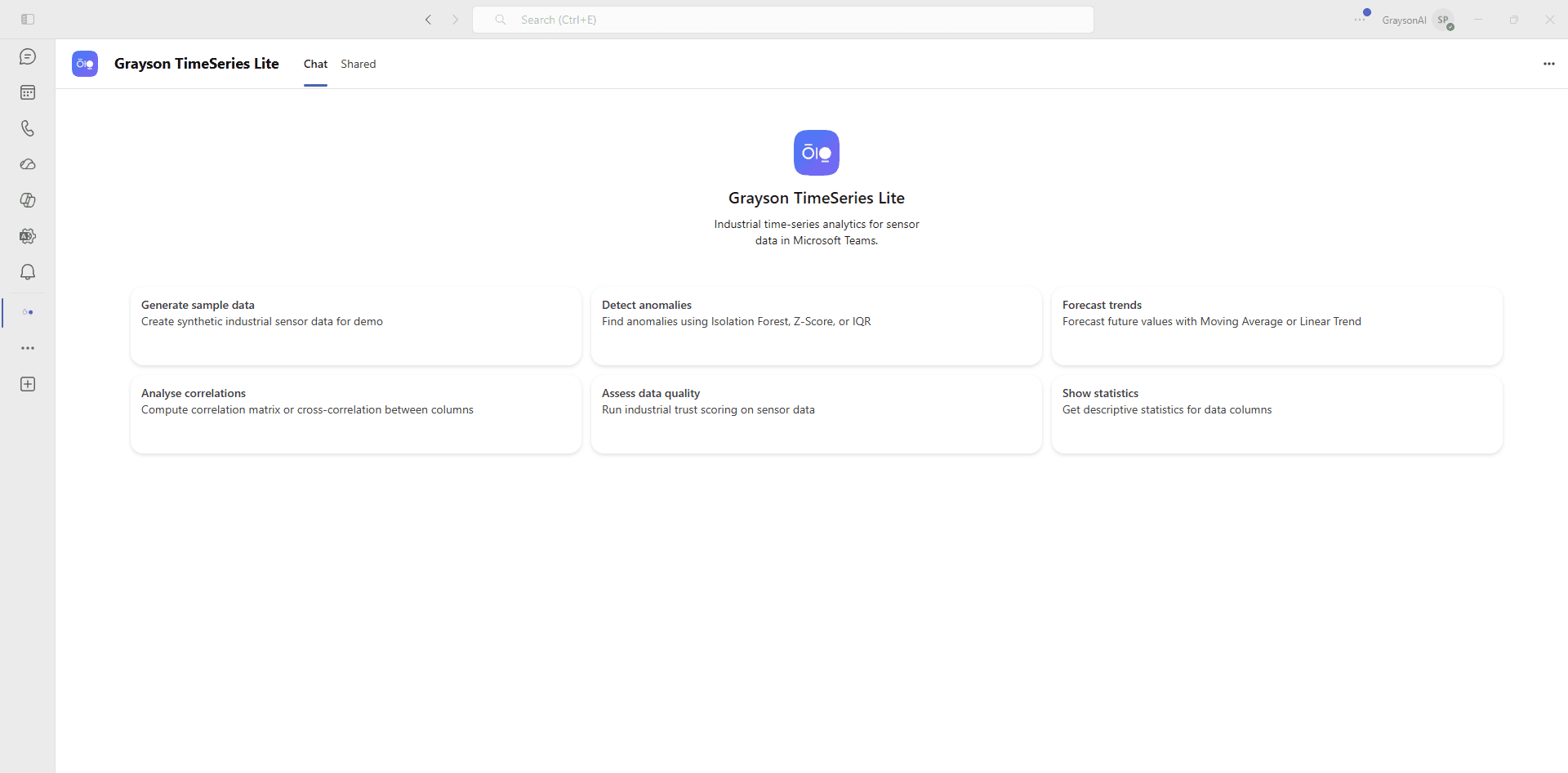Select the Show statistics card
This screenshot has height=773, width=1568.
click(x=1277, y=414)
